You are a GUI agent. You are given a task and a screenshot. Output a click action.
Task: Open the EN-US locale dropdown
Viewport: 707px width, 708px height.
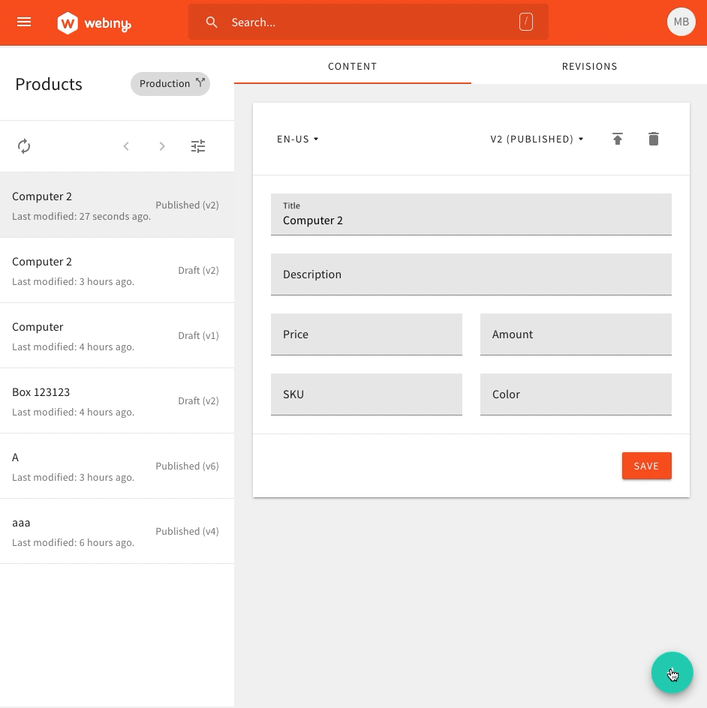(x=298, y=139)
